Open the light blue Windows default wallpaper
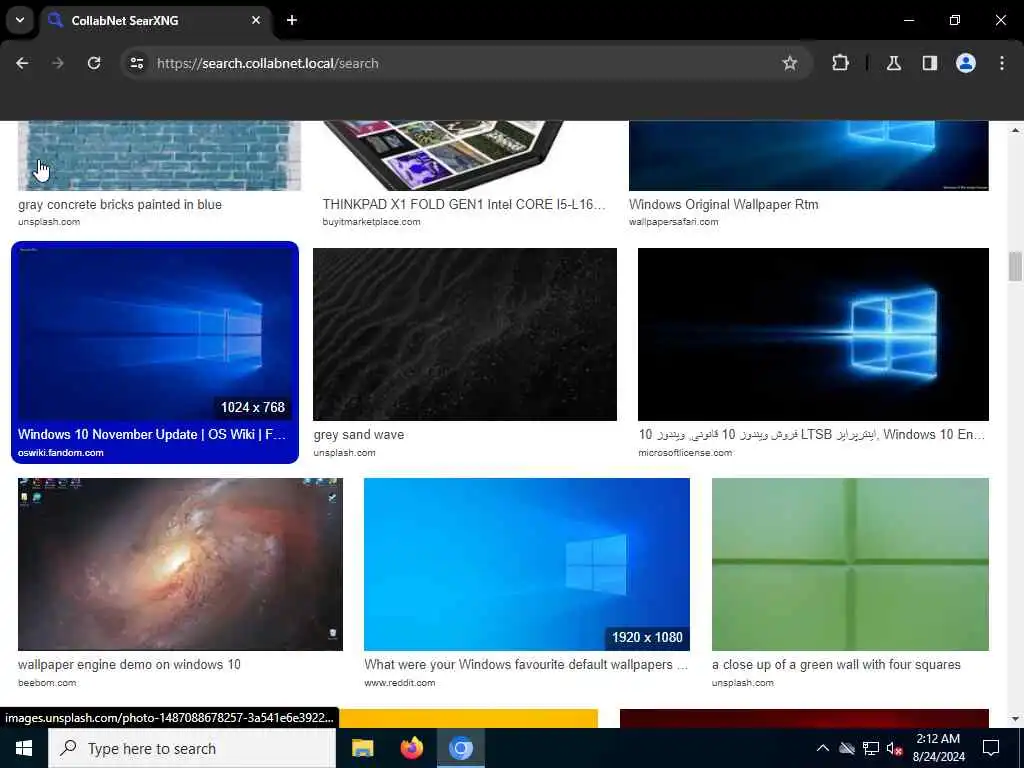 pos(527,564)
